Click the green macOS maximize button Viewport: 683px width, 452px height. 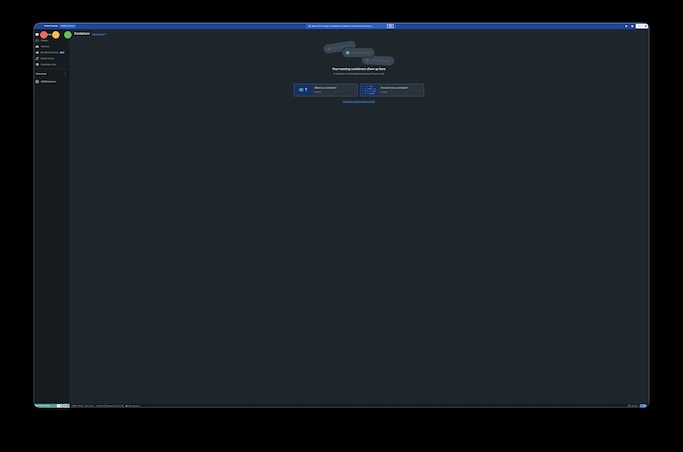click(68, 34)
